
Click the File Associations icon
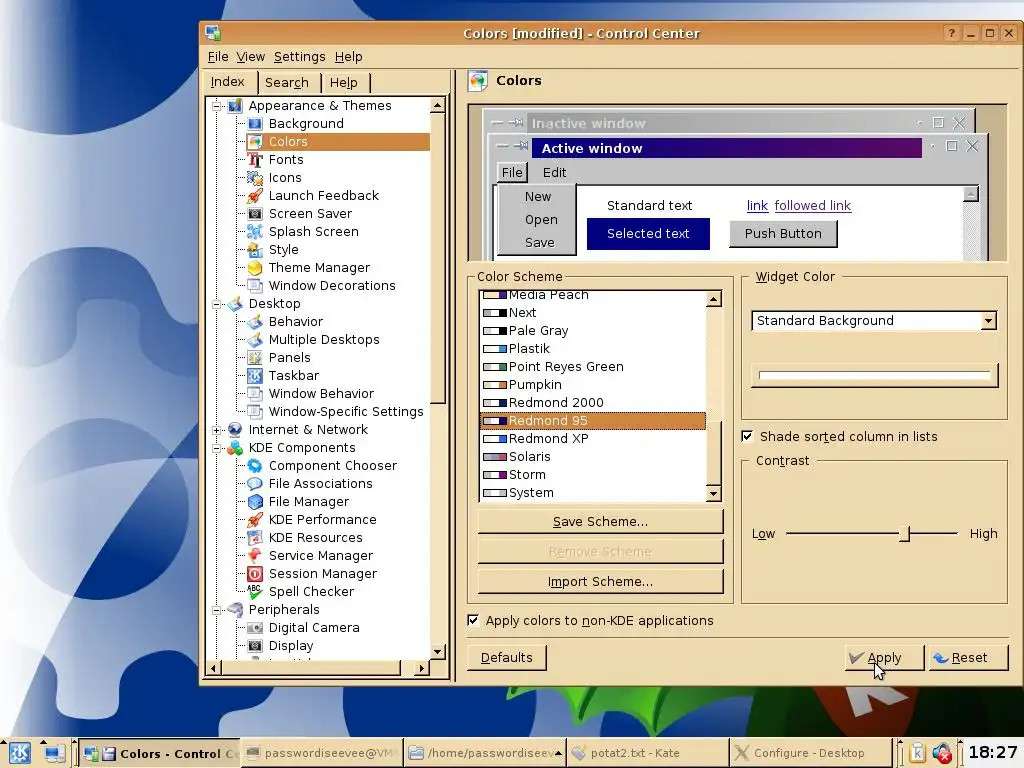[x=255, y=483]
